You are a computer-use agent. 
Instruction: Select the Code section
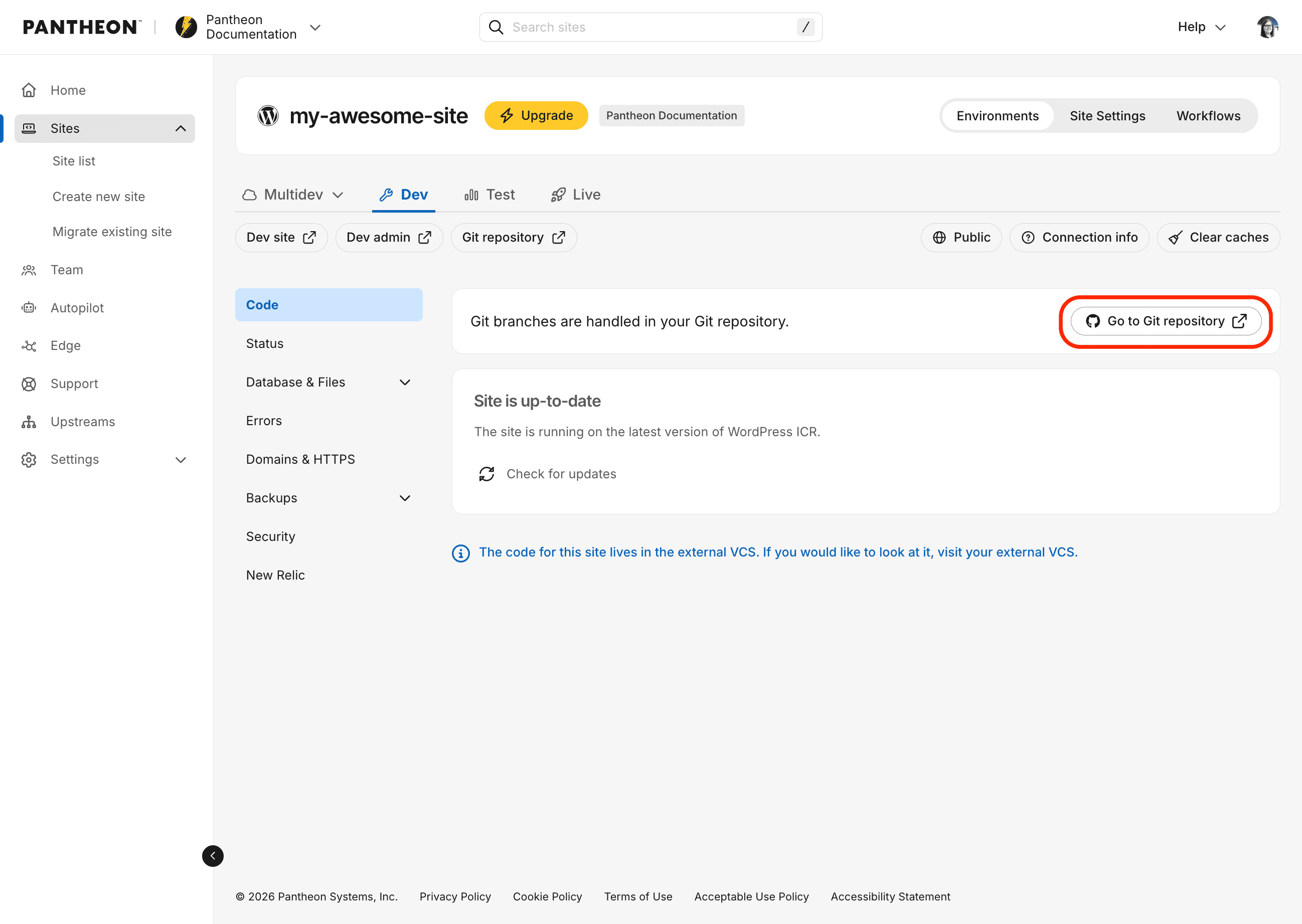point(329,305)
